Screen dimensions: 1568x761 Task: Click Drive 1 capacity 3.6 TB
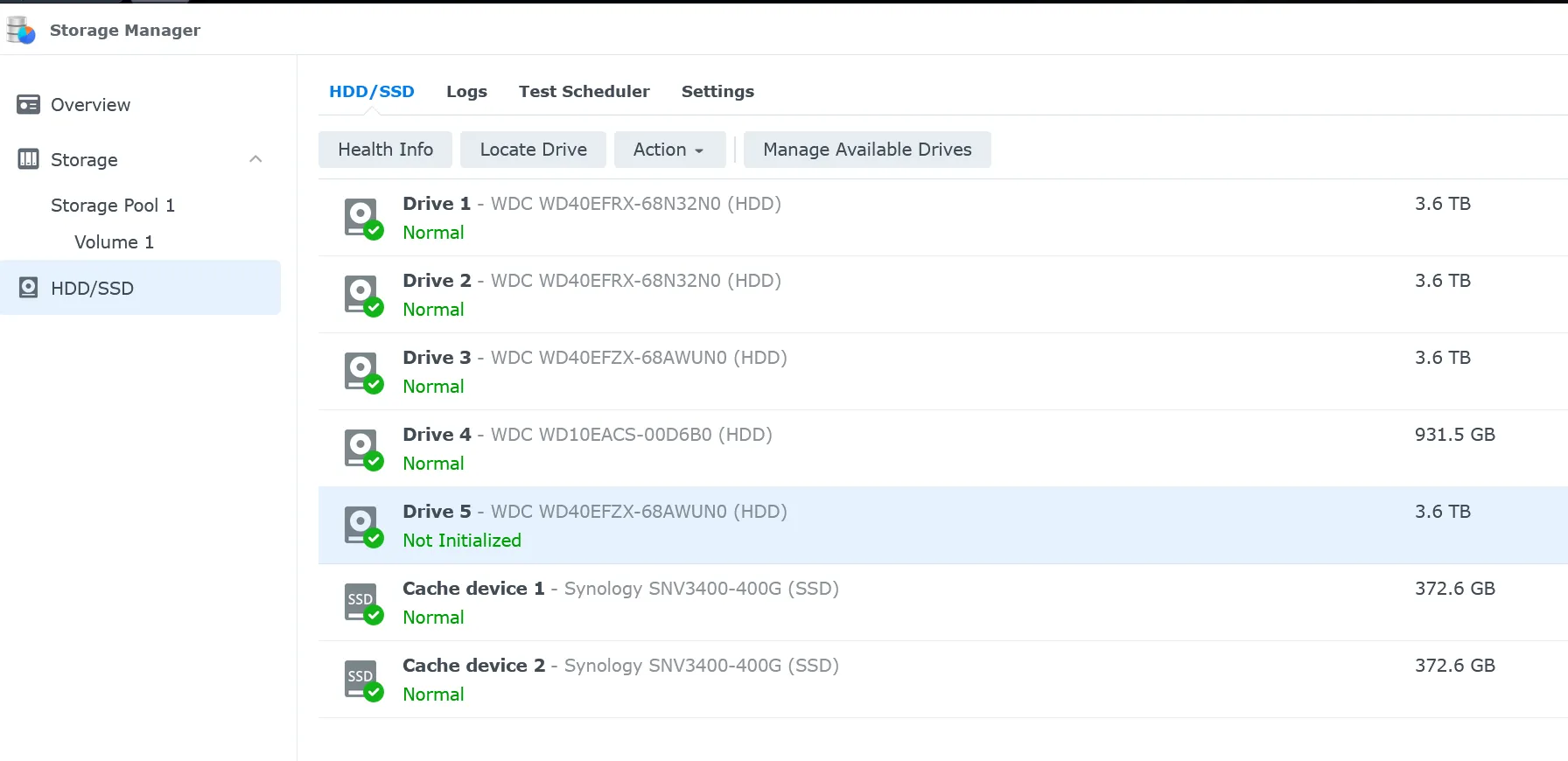1443,204
